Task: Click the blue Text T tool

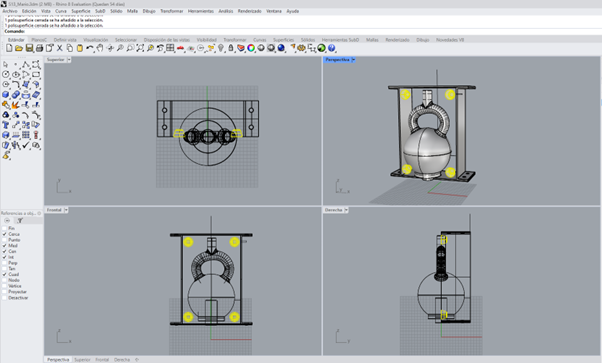Action: point(5,125)
